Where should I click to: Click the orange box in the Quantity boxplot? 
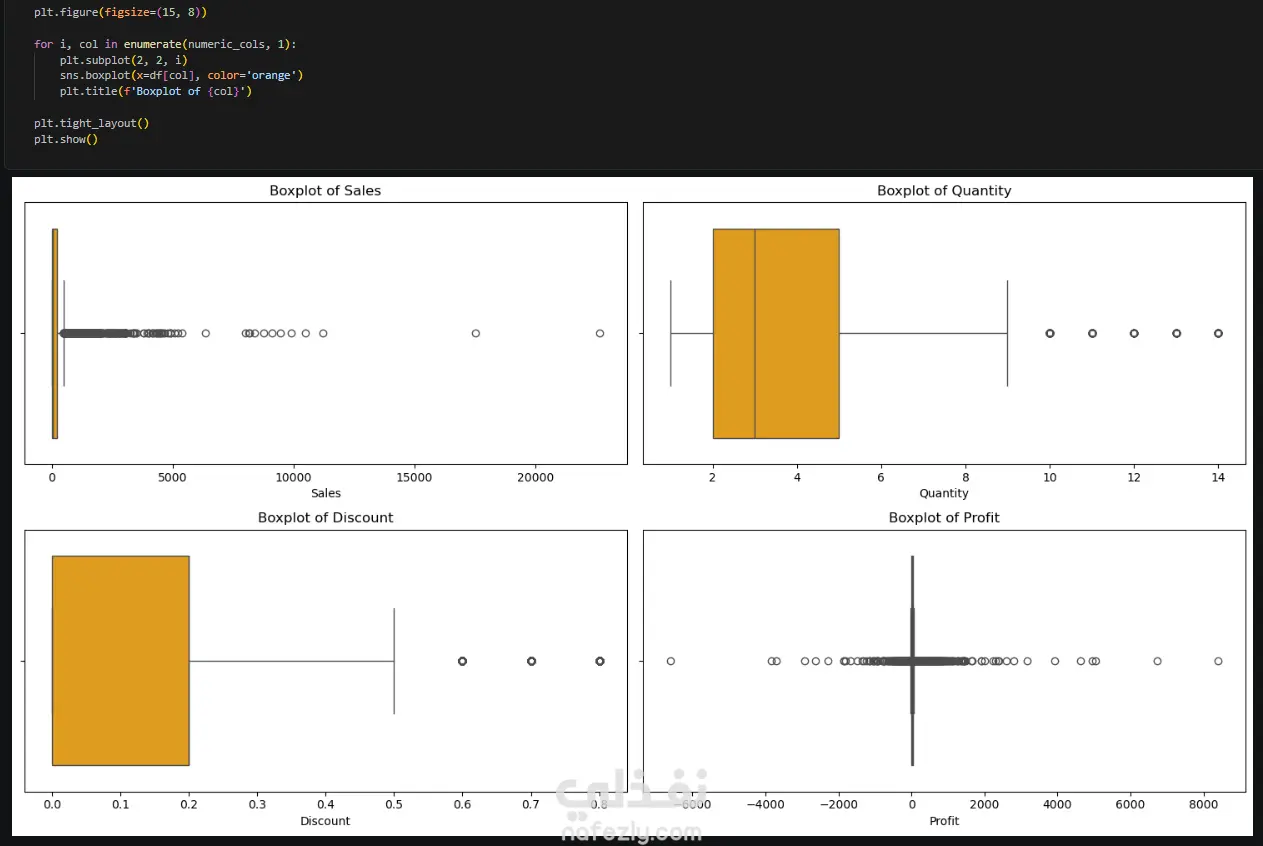point(776,333)
